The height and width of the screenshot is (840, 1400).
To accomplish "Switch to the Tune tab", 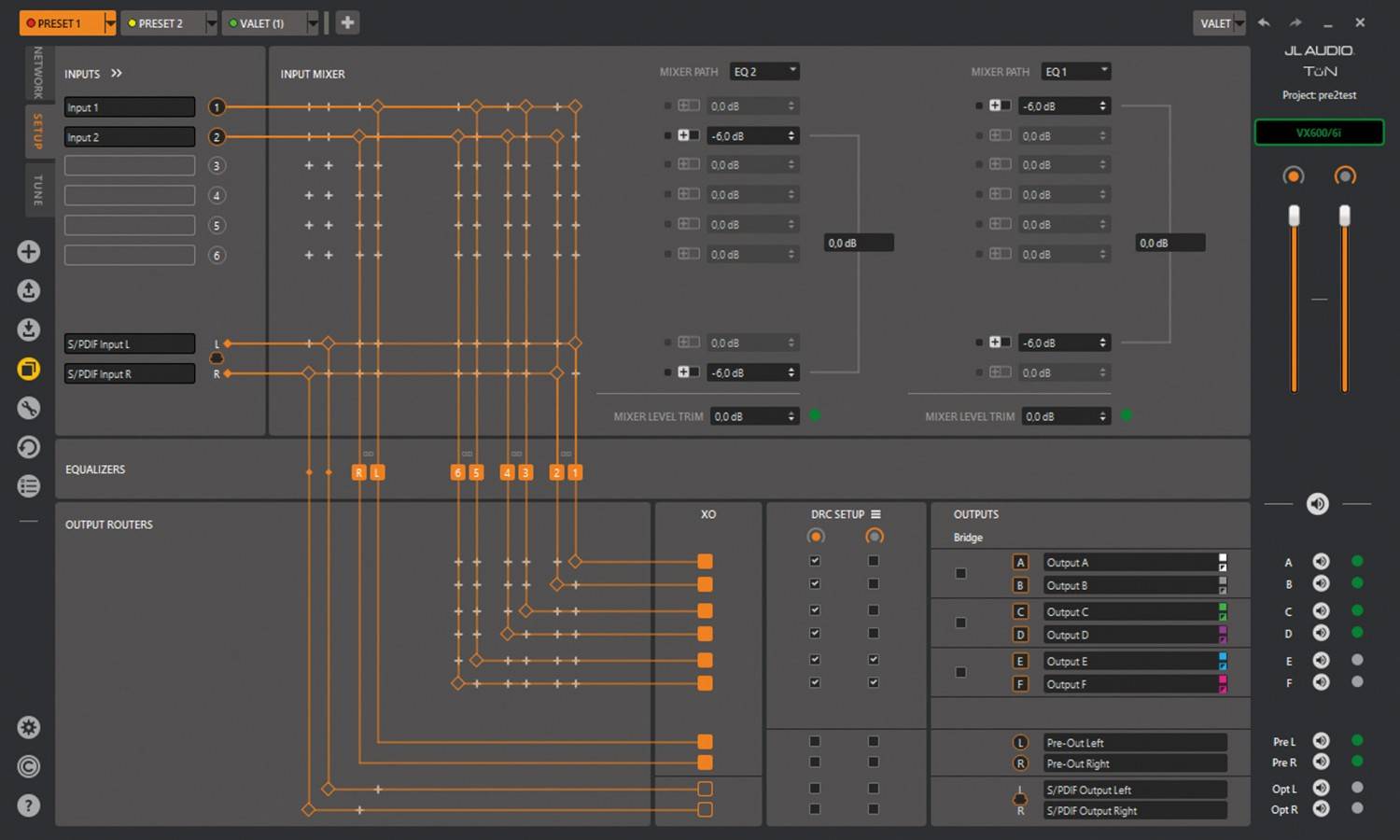I will click(x=38, y=189).
